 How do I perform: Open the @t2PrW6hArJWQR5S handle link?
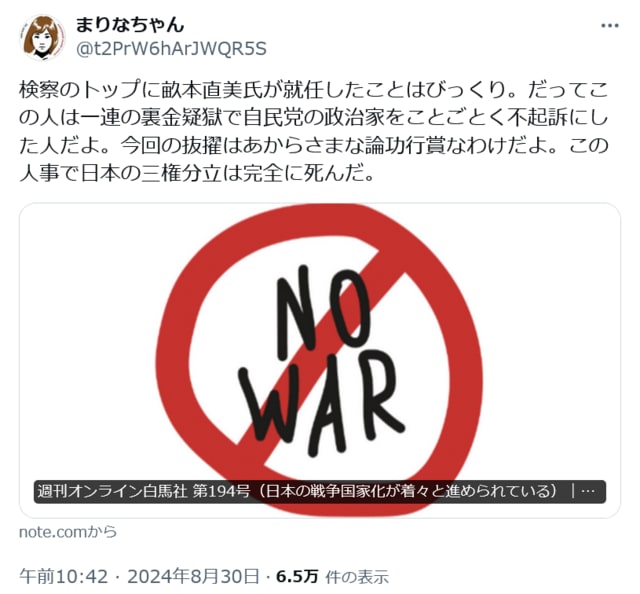pos(171,49)
